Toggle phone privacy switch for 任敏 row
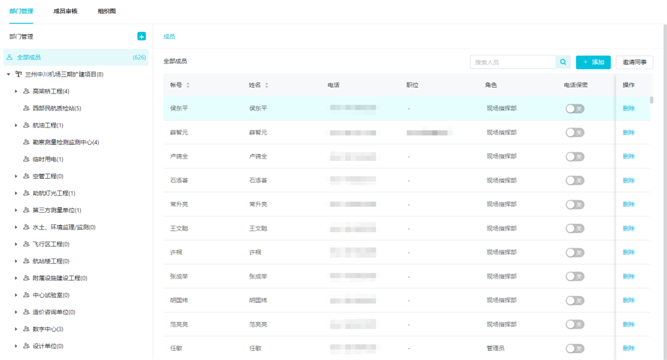Viewport: 667px width, 360px height. click(575, 349)
